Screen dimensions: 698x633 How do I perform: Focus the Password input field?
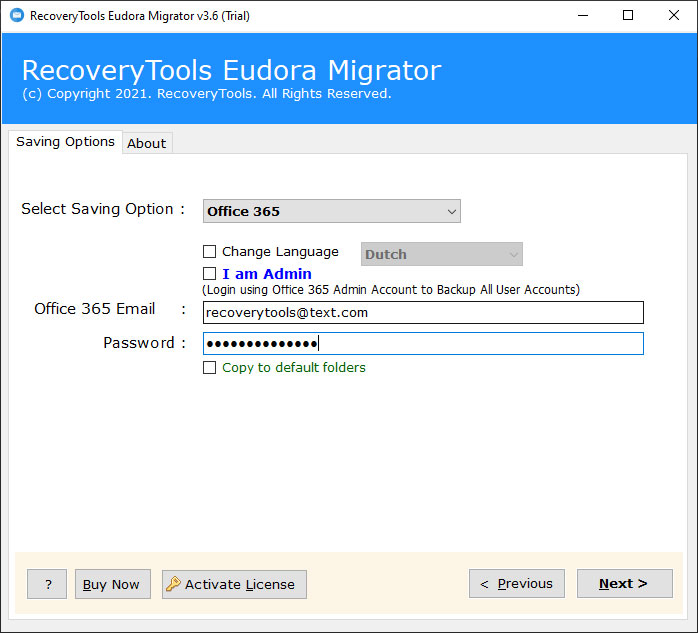coord(423,344)
